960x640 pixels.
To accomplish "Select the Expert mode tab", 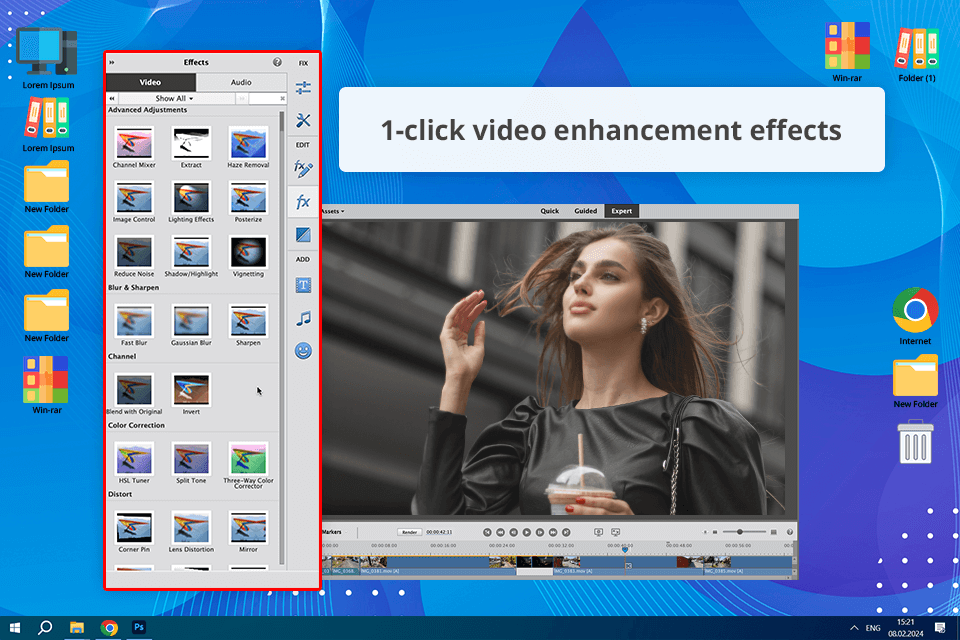I will [621, 211].
